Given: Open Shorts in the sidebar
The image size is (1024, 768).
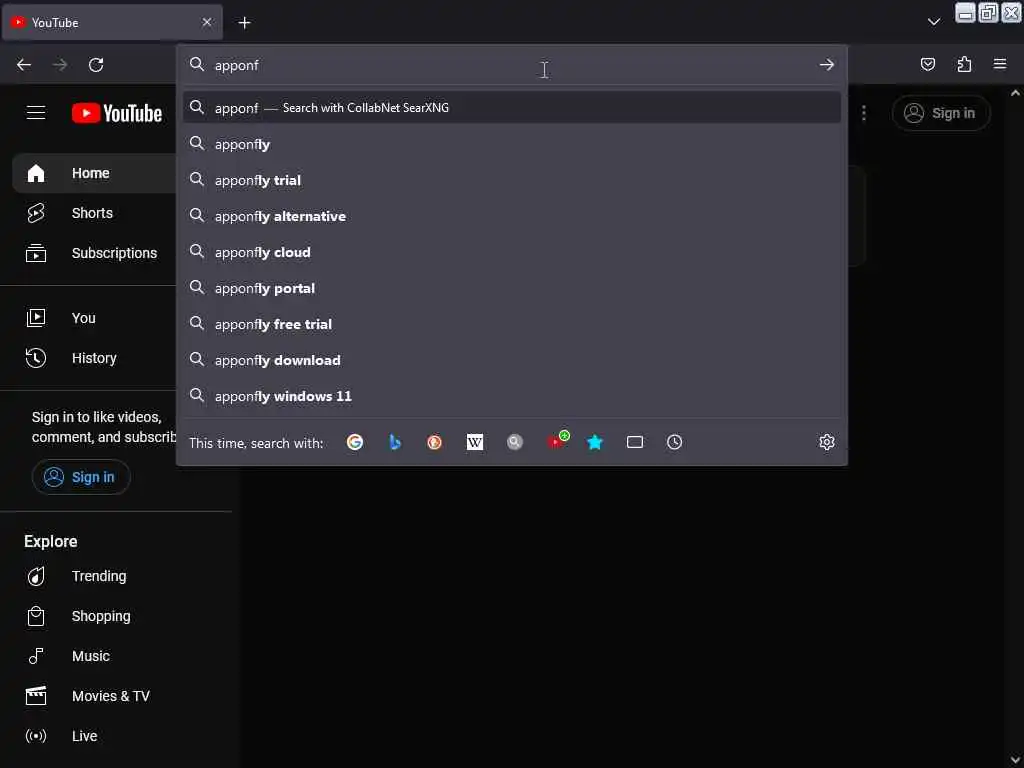Looking at the screenshot, I should tap(95, 213).
